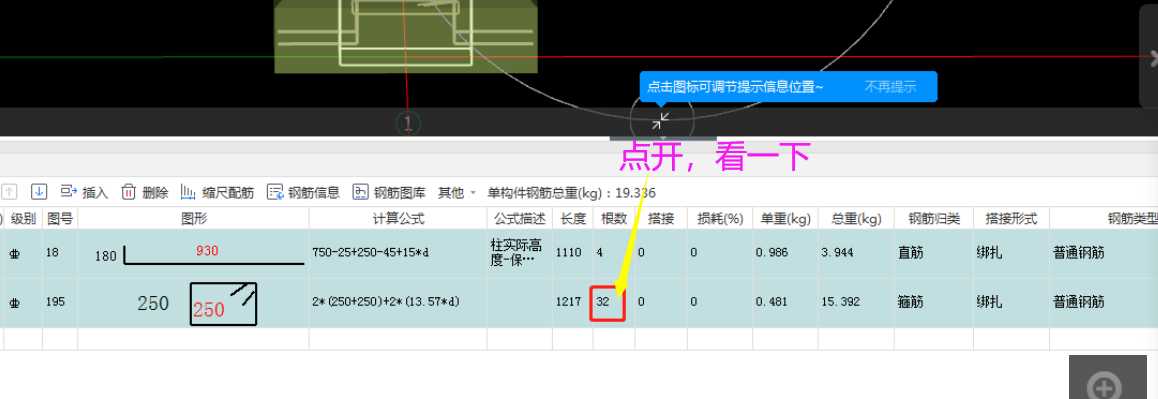1158x399 pixels.
Task: Select the 单重(kg) column header
Action: [785, 218]
